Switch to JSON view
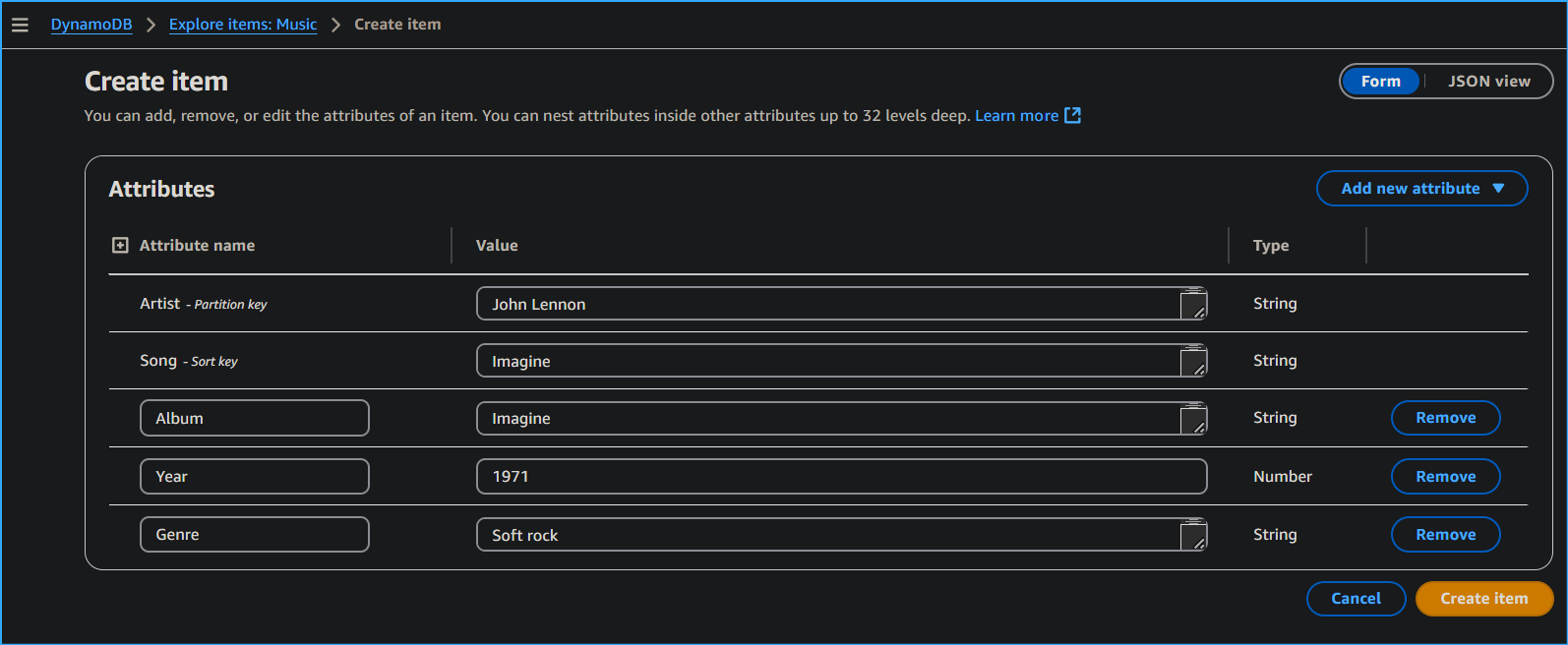This screenshot has width=1568, height=645. click(x=1488, y=82)
